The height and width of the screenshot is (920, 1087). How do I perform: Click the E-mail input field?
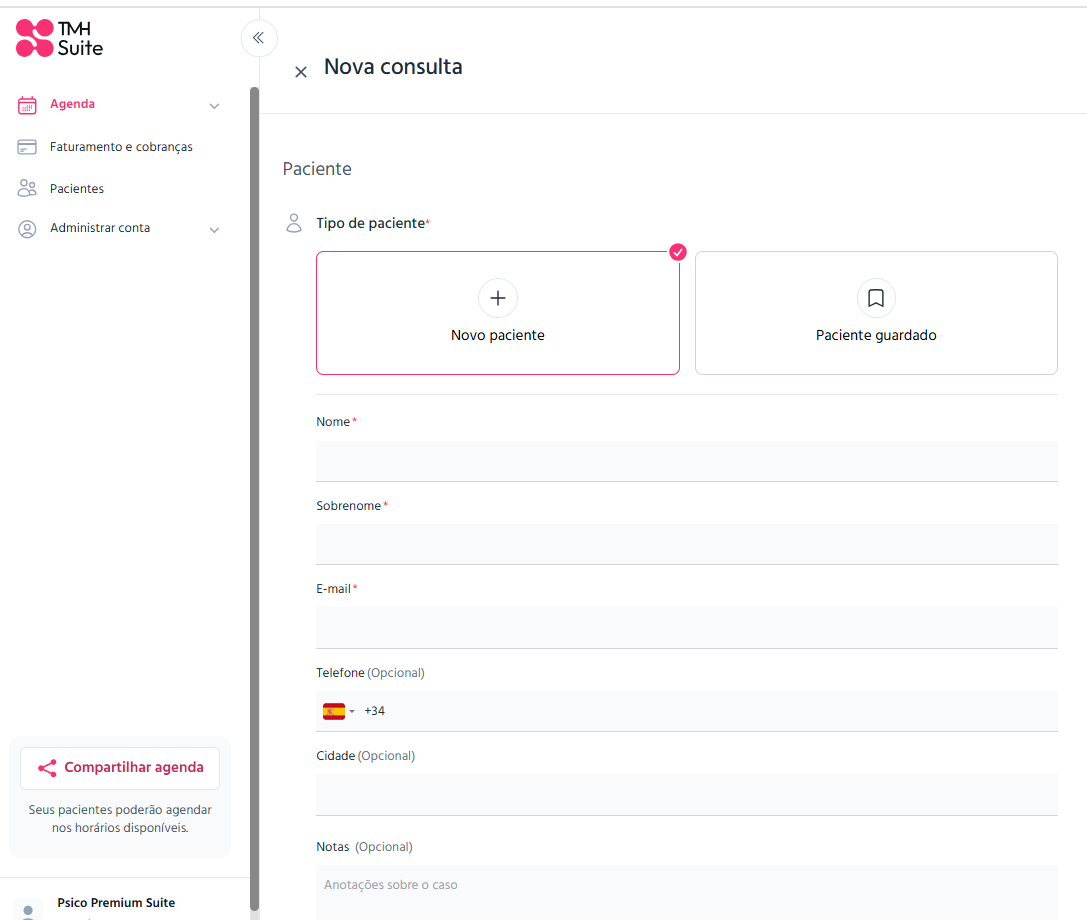coord(686,628)
